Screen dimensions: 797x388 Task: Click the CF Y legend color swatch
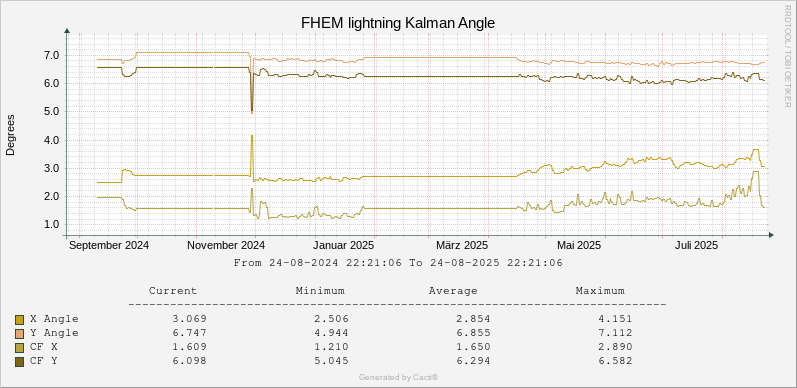(20, 362)
